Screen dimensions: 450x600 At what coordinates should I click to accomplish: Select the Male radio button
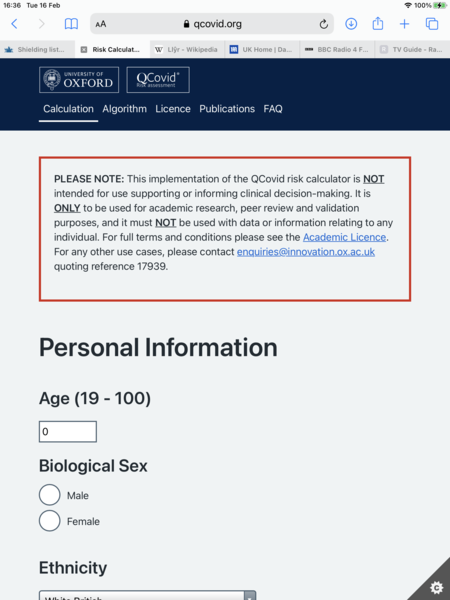(49, 495)
